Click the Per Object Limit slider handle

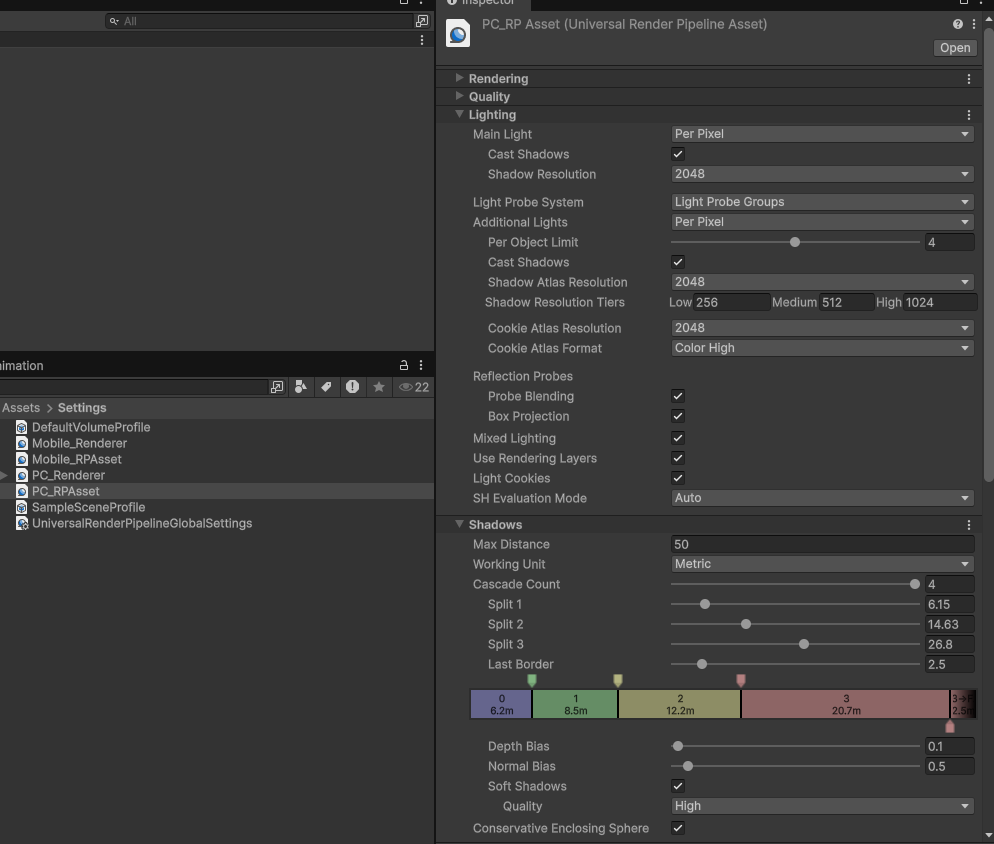(795, 242)
